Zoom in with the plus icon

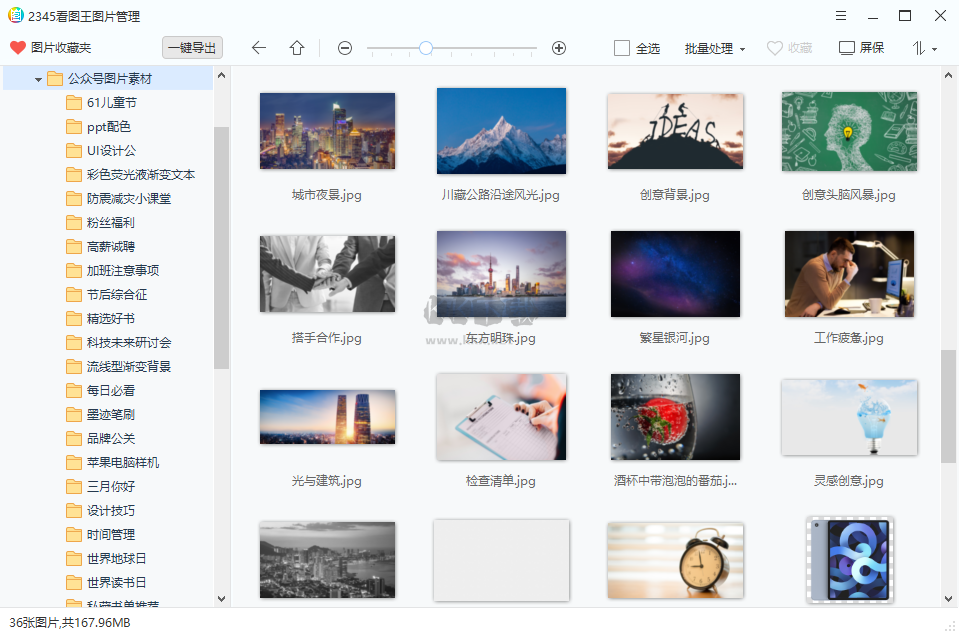558,47
